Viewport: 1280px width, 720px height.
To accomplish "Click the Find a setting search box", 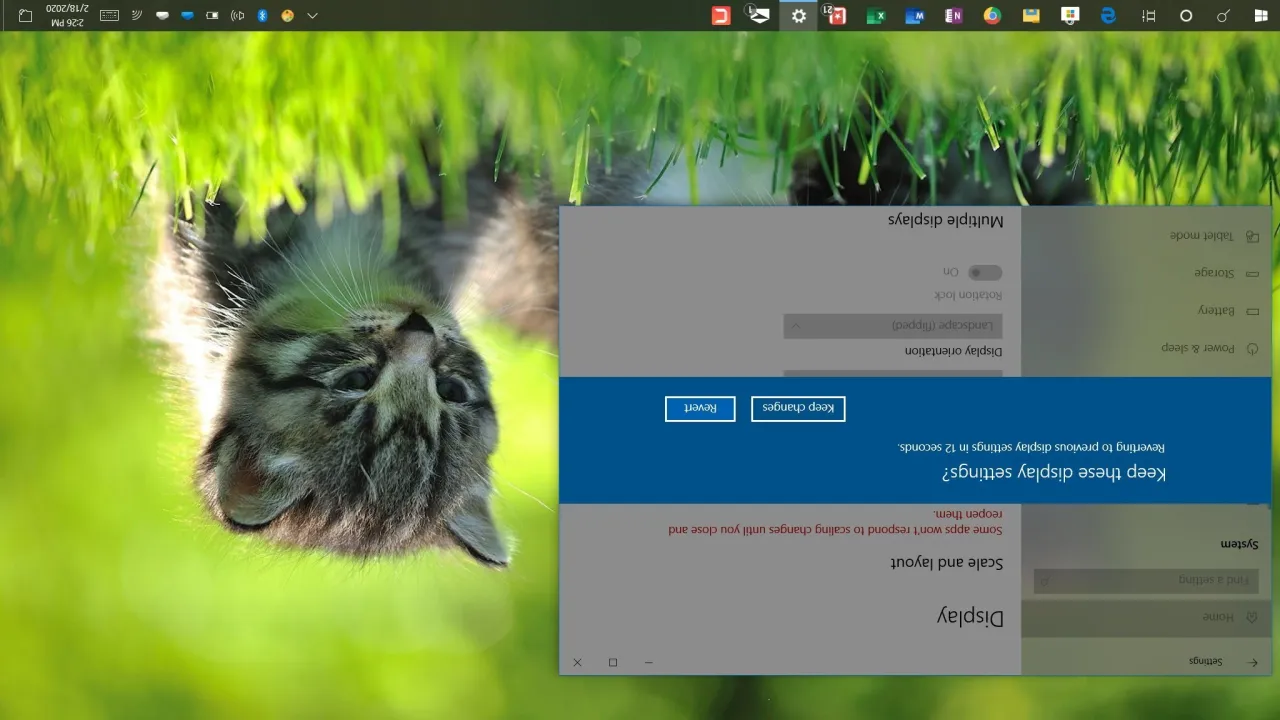I will pyautogui.click(x=1146, y=580).
